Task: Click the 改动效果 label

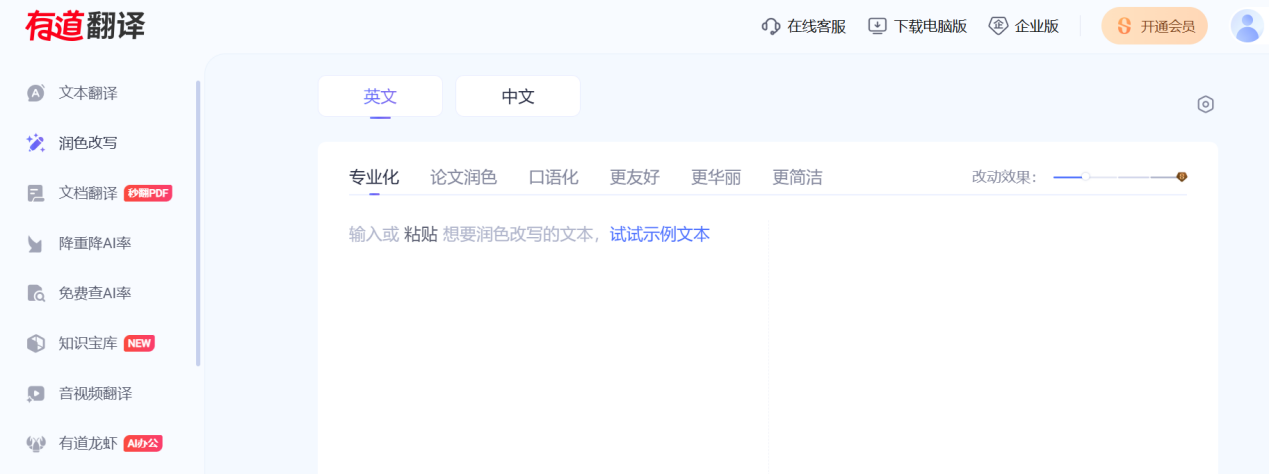Action: (x=1005, y=177)
